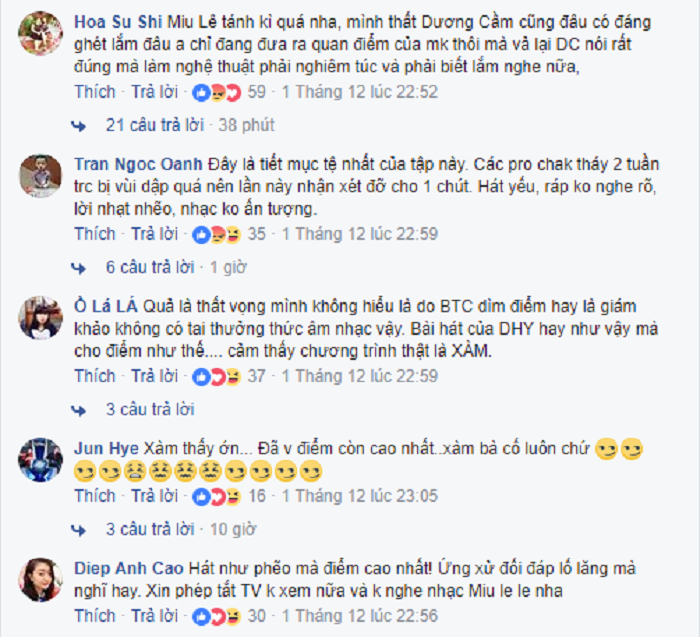This screenshot has width=700, height=637.
Task: Click reaction icons on Hoa Su Shi's comment
Action: coord(217,92)
